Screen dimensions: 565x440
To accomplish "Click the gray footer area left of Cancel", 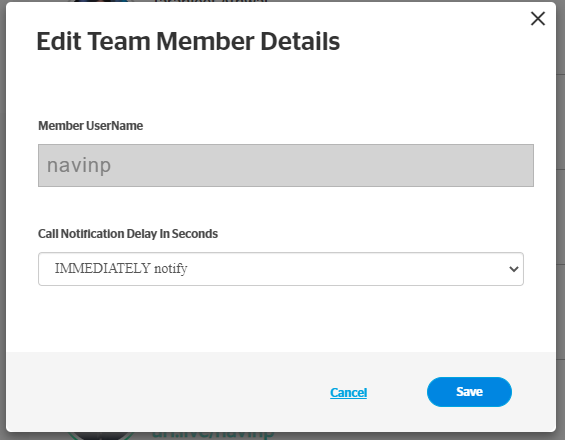I will pos(166,392).
